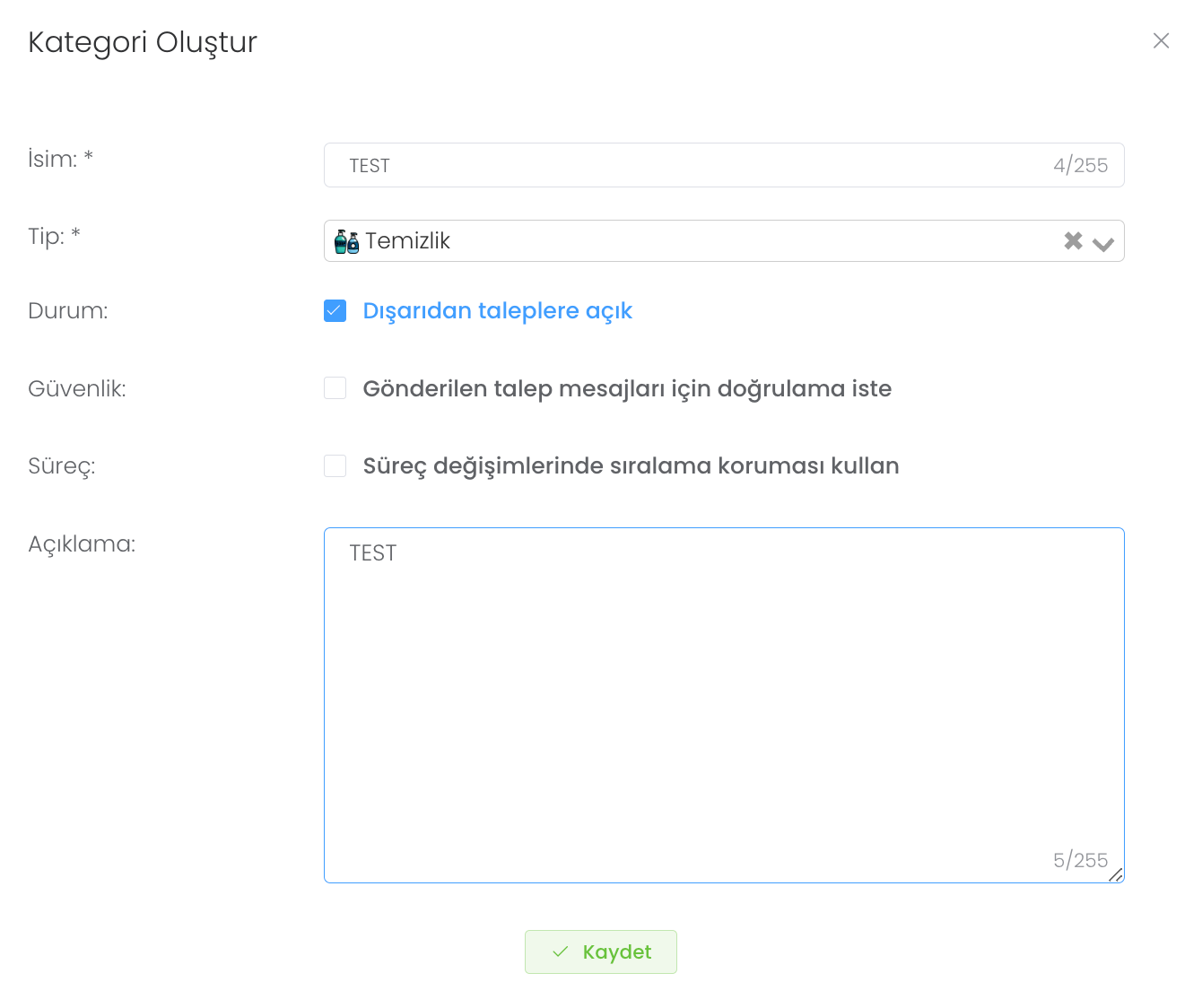Screen dimensions: 1202x1008
Task: Tick the sıralama koruması kullan checkbox
Action: tap(335, 466)
